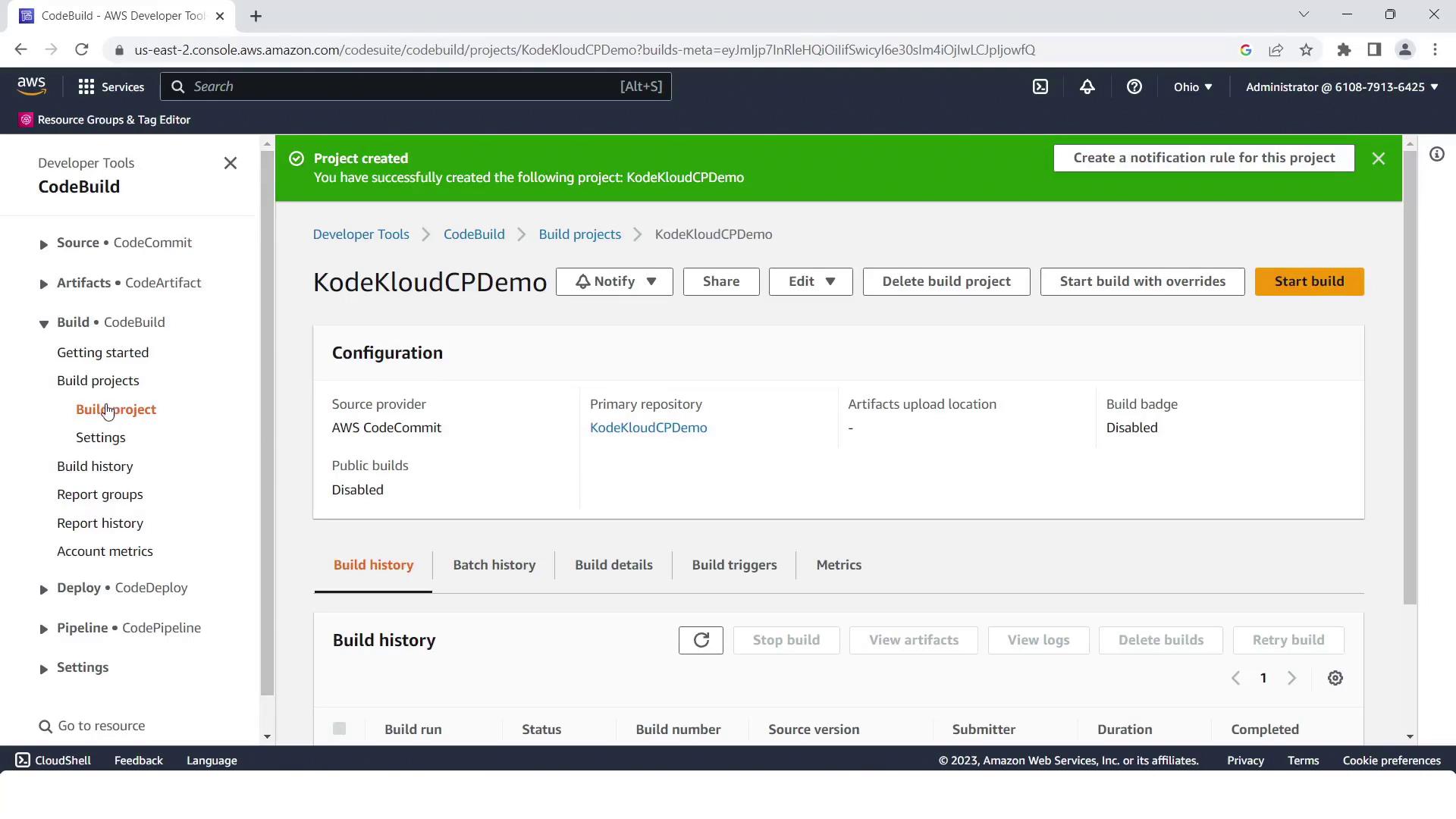Screen dimensions: 1456x819
Task: Click the Start build button
Action: click(1308, 281)
